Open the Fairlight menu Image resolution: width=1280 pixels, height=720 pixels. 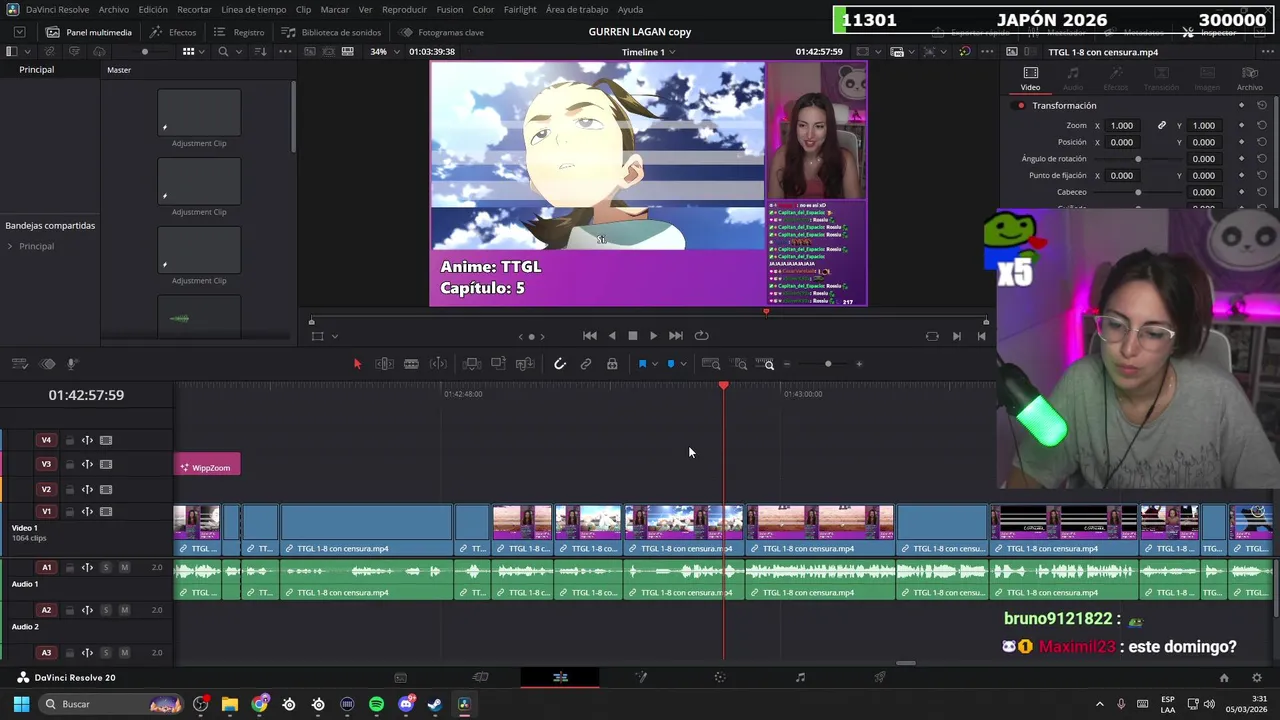point(520,10)
